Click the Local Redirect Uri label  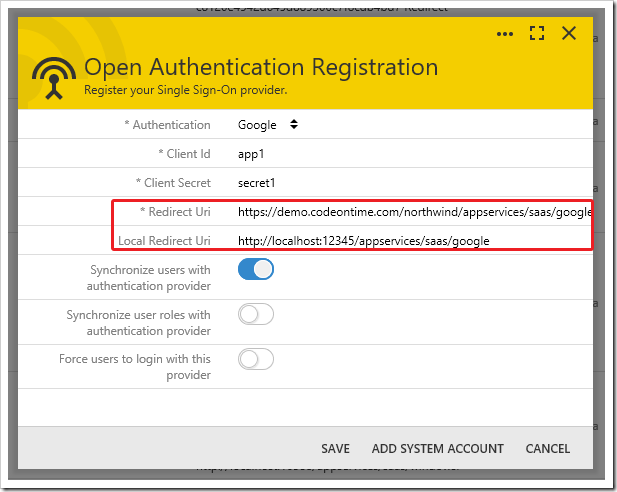pos(164,241)
